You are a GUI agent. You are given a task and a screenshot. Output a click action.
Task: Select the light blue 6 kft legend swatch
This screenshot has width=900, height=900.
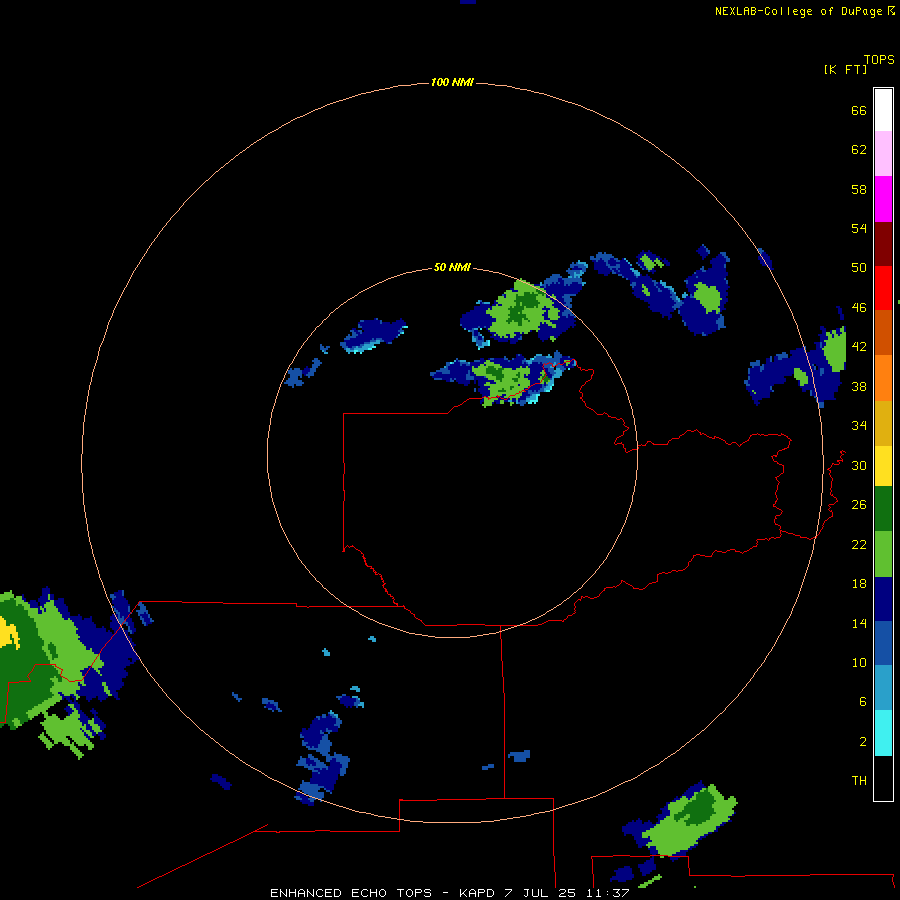tap(883, 688)
